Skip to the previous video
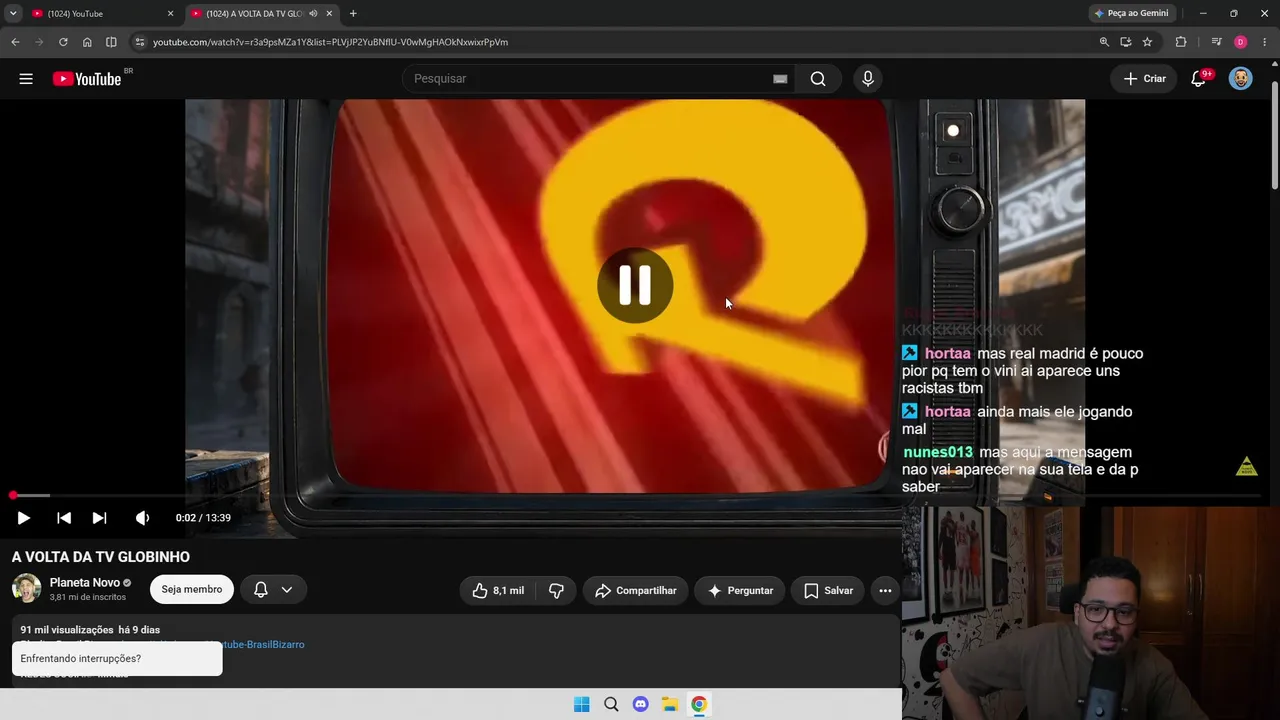 [64, 518]
